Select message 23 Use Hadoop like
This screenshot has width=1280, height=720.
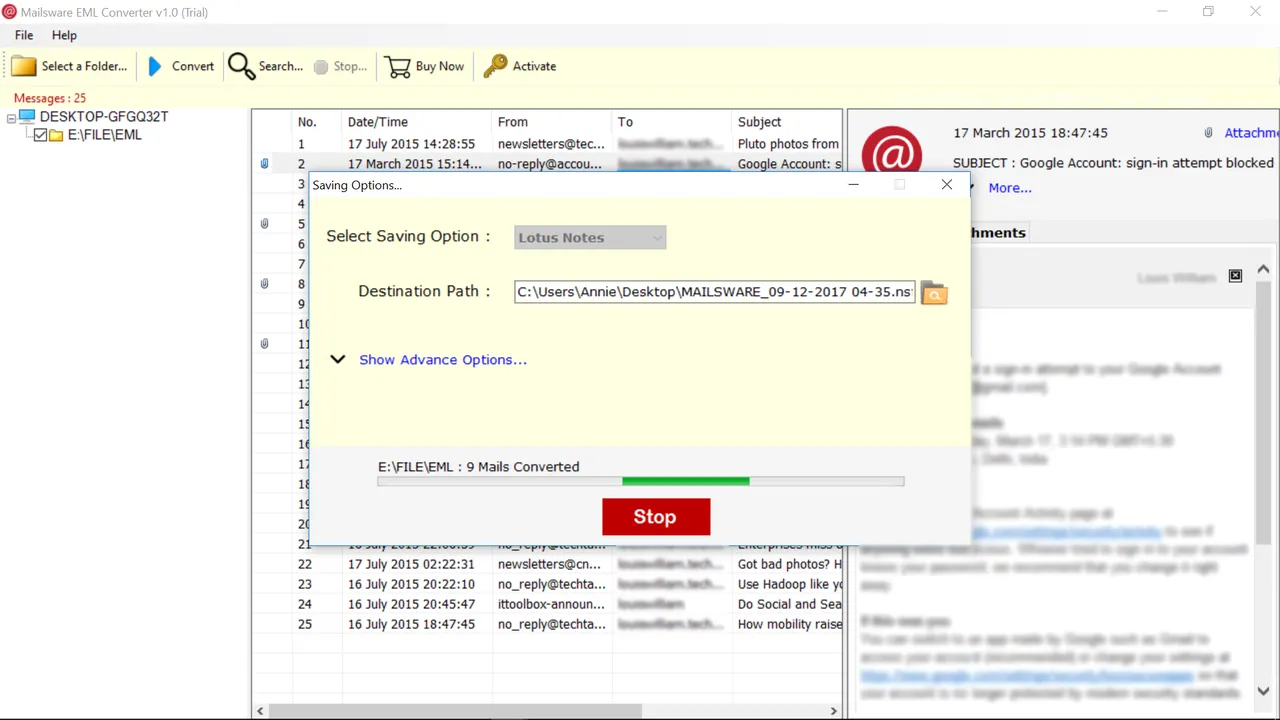coord(548,584)
